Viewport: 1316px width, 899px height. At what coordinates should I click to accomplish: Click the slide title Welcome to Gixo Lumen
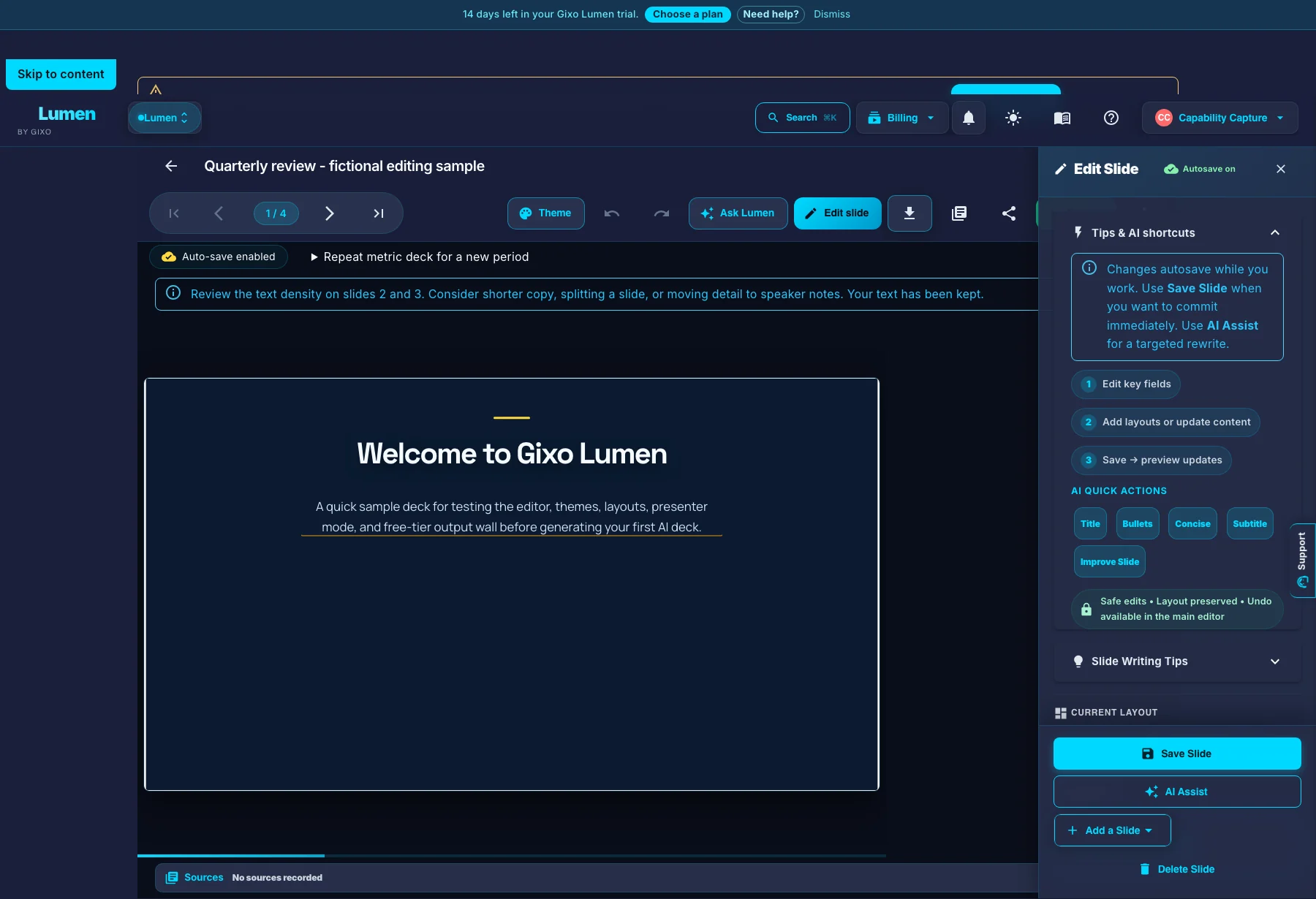point(512,454)
